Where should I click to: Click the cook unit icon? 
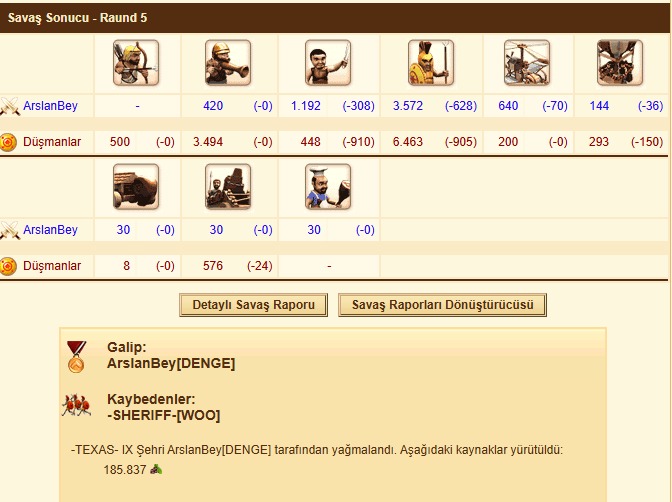[x=328, y=186]
